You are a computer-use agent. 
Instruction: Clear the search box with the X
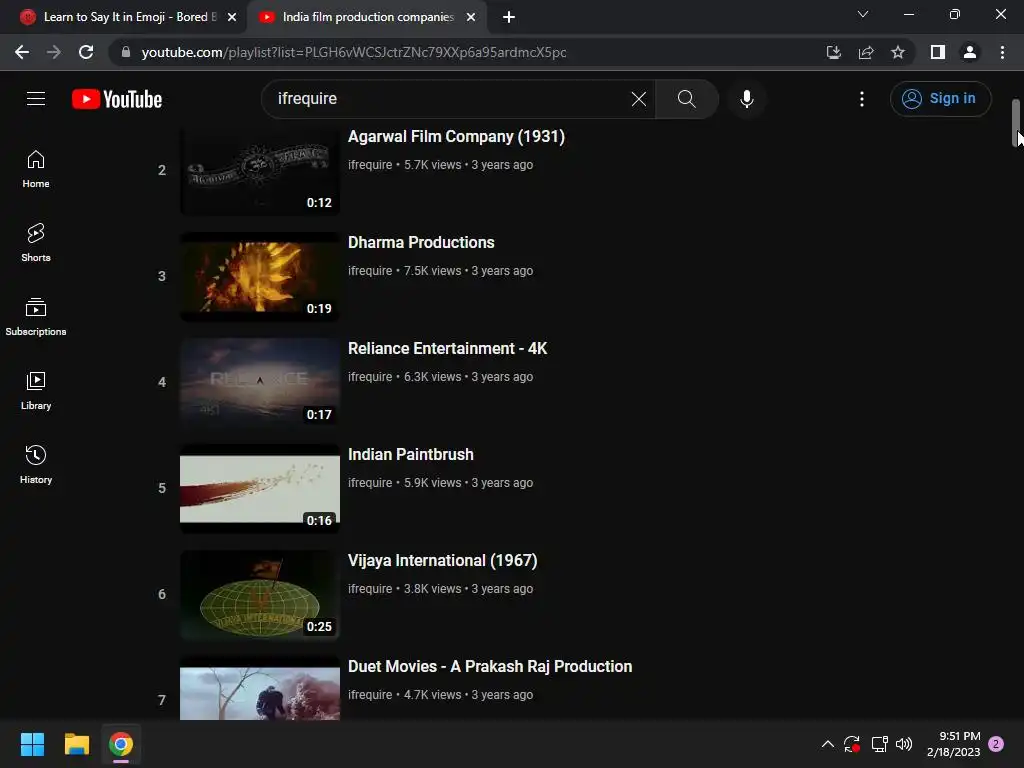coord(639,99)
